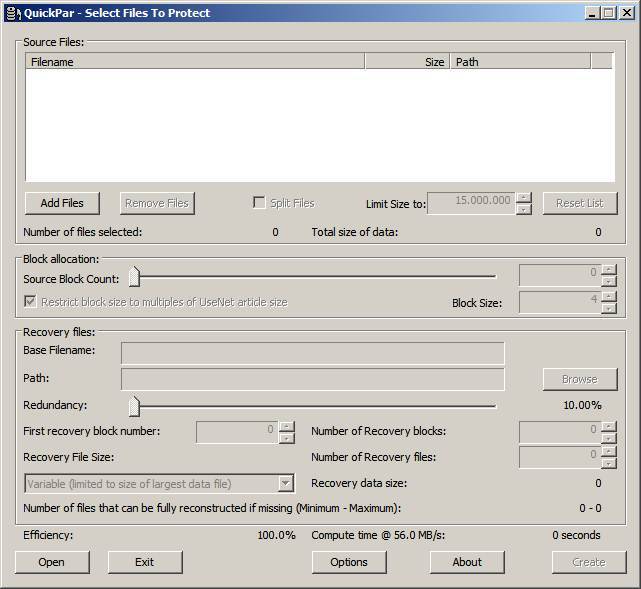
Task: Click the Reset List button
Action: [580, 203]
